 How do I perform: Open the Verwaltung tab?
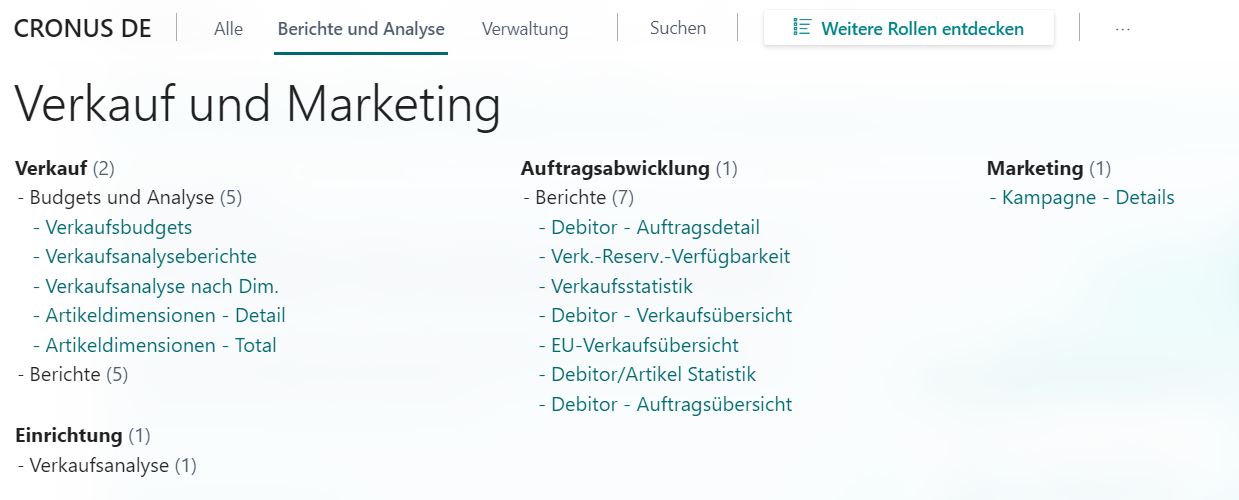(525, 29)
